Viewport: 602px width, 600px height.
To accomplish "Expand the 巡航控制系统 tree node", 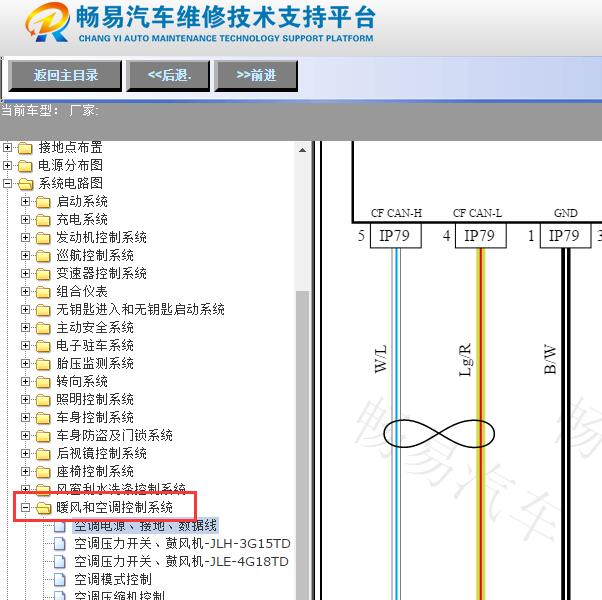I will click(25, 255).
